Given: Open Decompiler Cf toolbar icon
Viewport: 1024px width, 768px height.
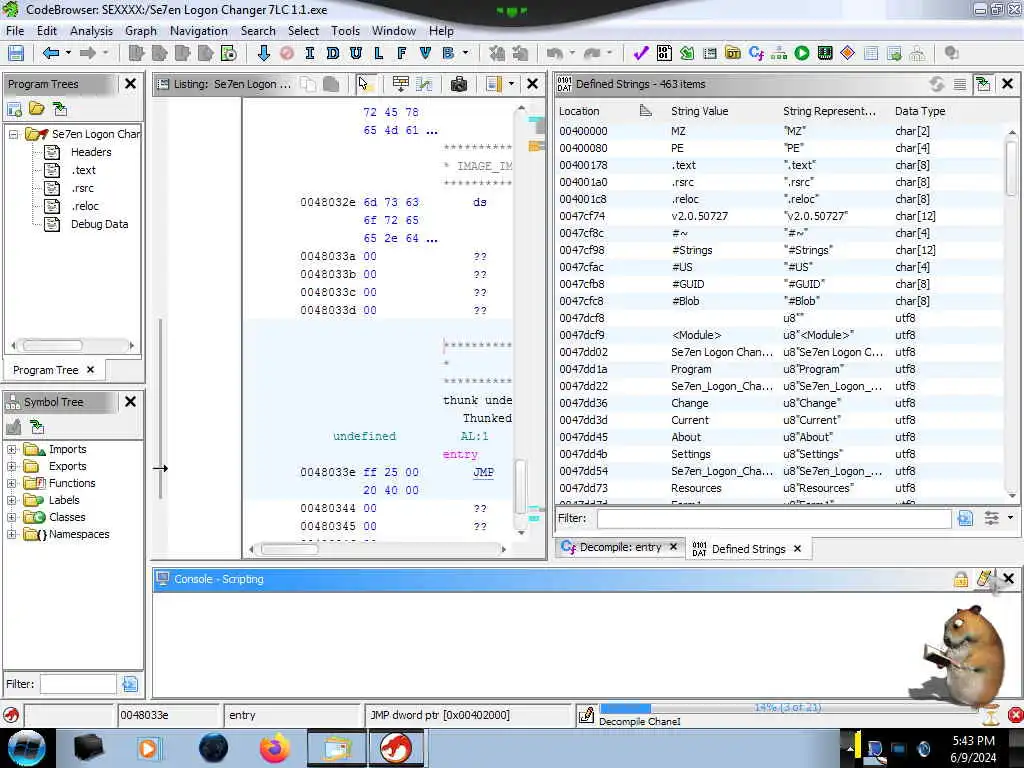Looking at the screenshot, I should click(756, 54).
